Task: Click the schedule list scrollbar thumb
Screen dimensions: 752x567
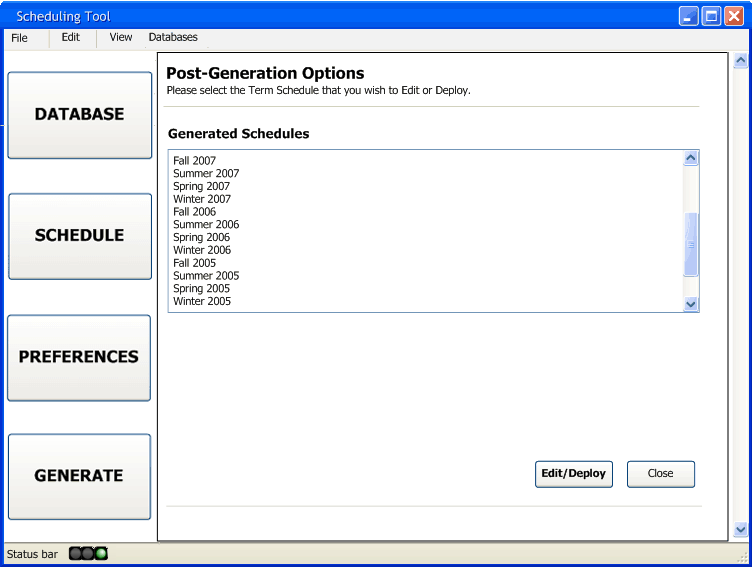Action: [691, 245]
